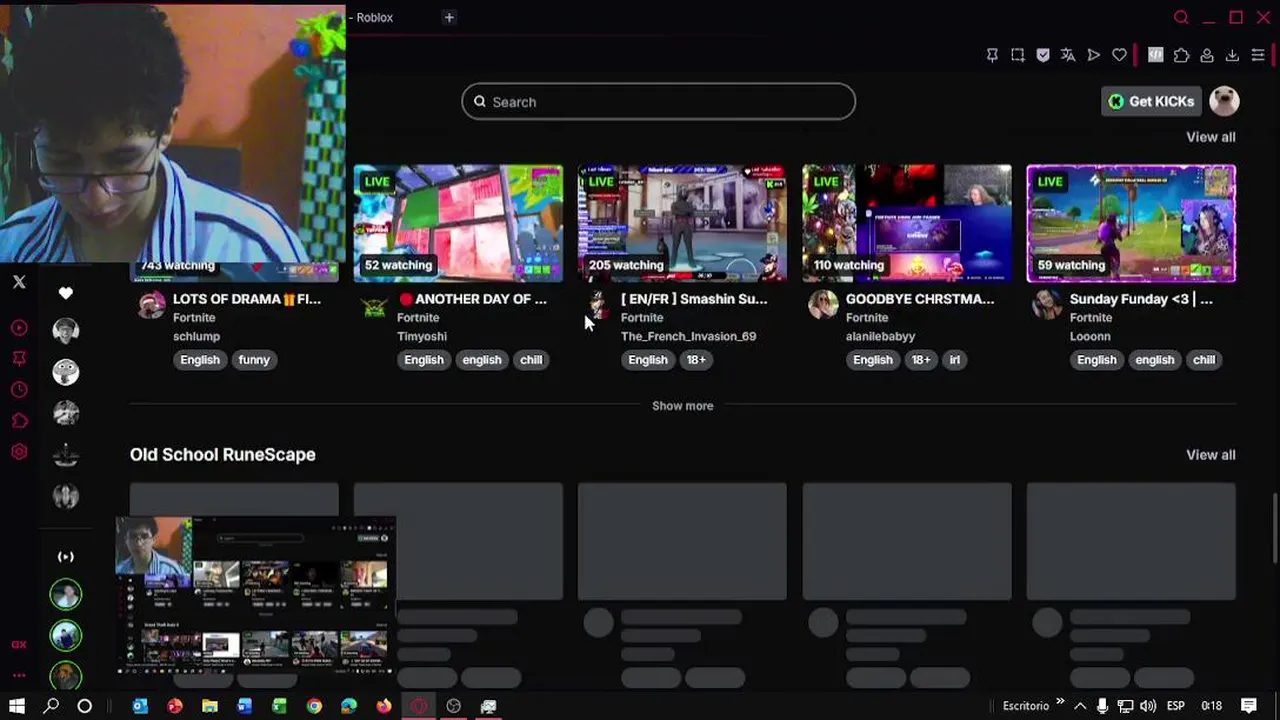Show hidden tray icons chevron
The height and width of the screenshot is (720, 1280).
point(1080,706)
